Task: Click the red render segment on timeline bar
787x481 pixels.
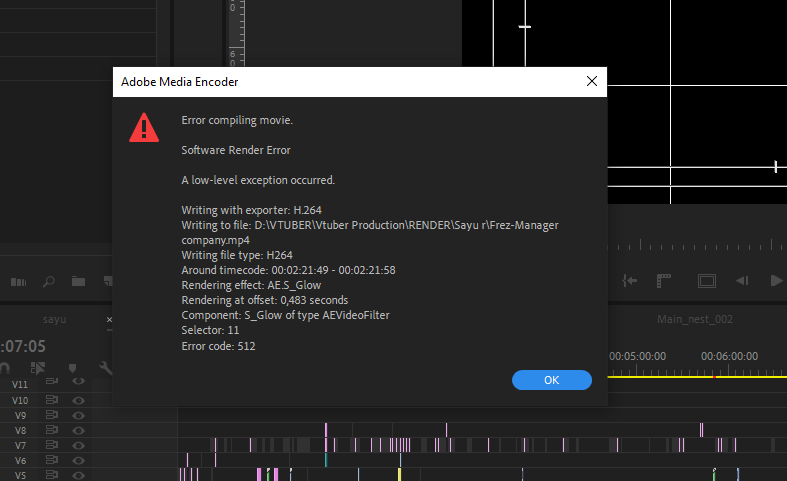Action: pos(714,377)
